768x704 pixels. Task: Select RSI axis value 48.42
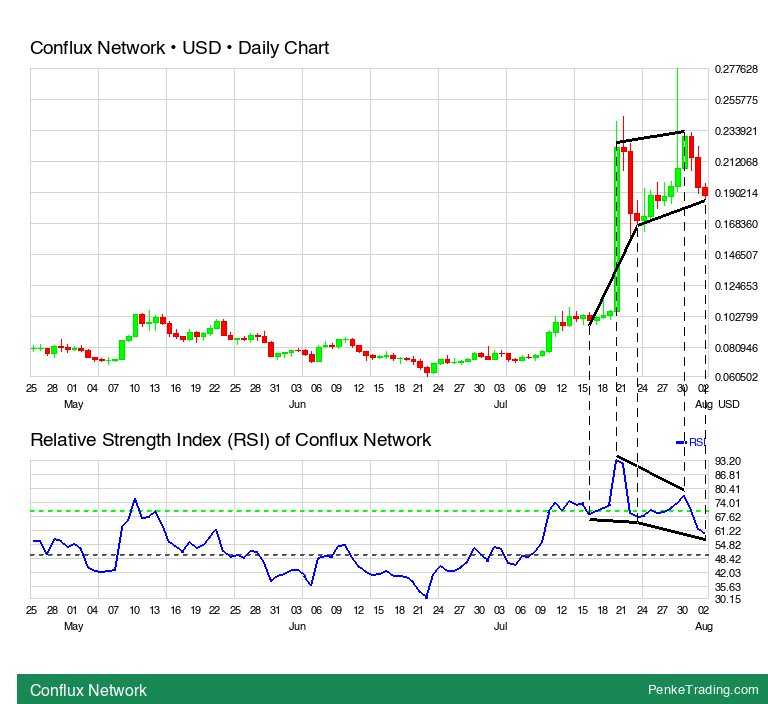click(728, 559)
